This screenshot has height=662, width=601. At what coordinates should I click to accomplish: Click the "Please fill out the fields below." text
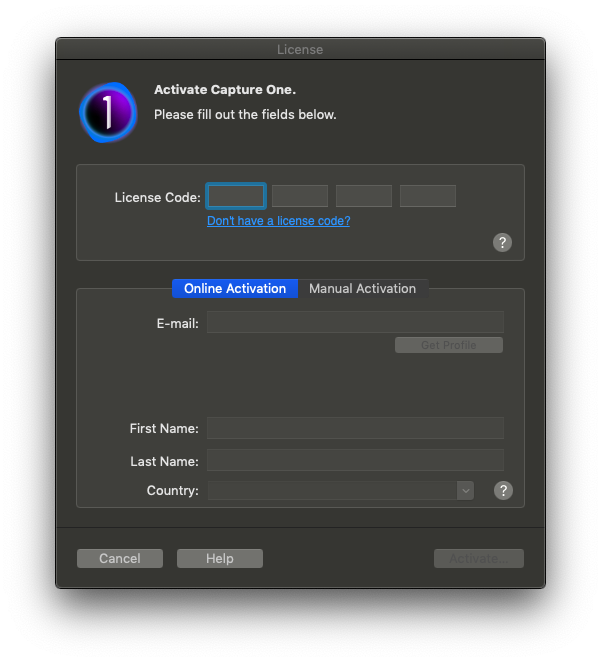point(245,114)
